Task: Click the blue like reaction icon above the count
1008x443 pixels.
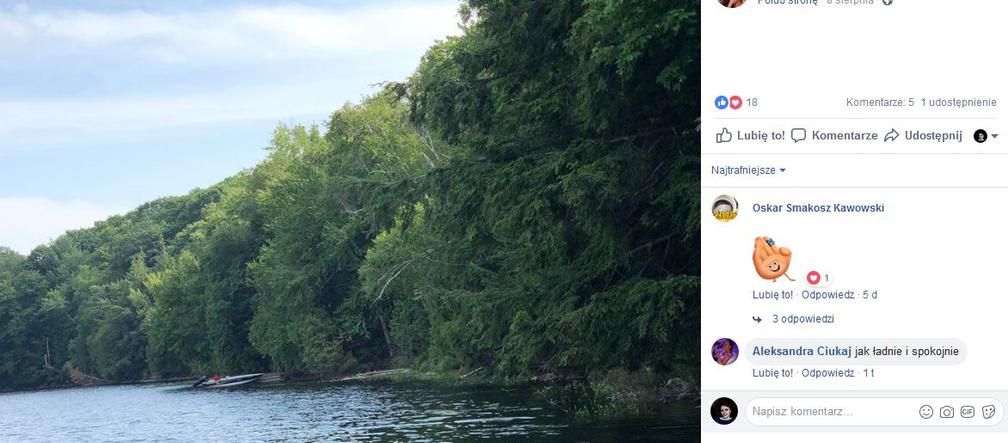Action: pos(722,102)
